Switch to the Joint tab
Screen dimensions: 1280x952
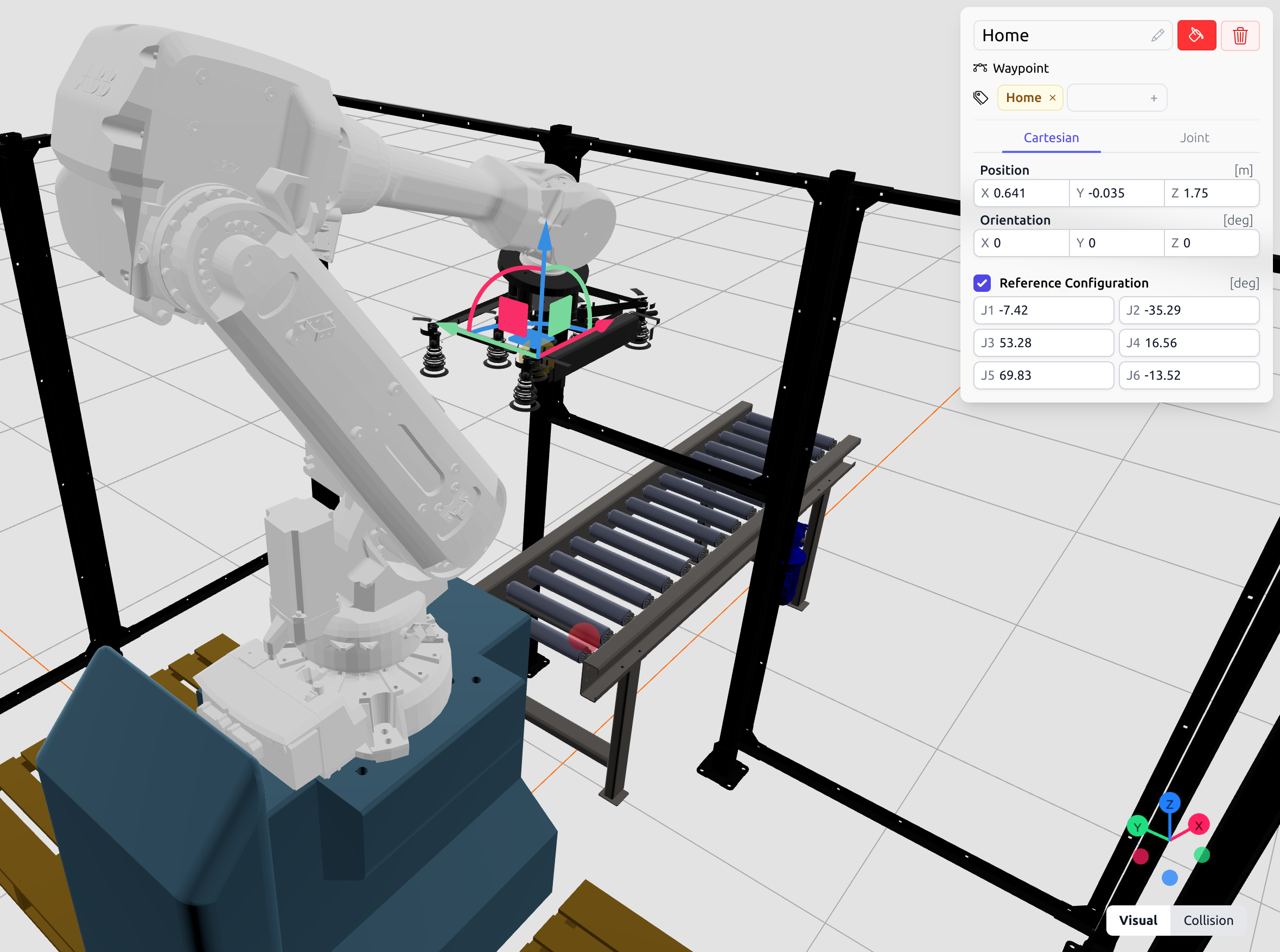click(1194, 138)
